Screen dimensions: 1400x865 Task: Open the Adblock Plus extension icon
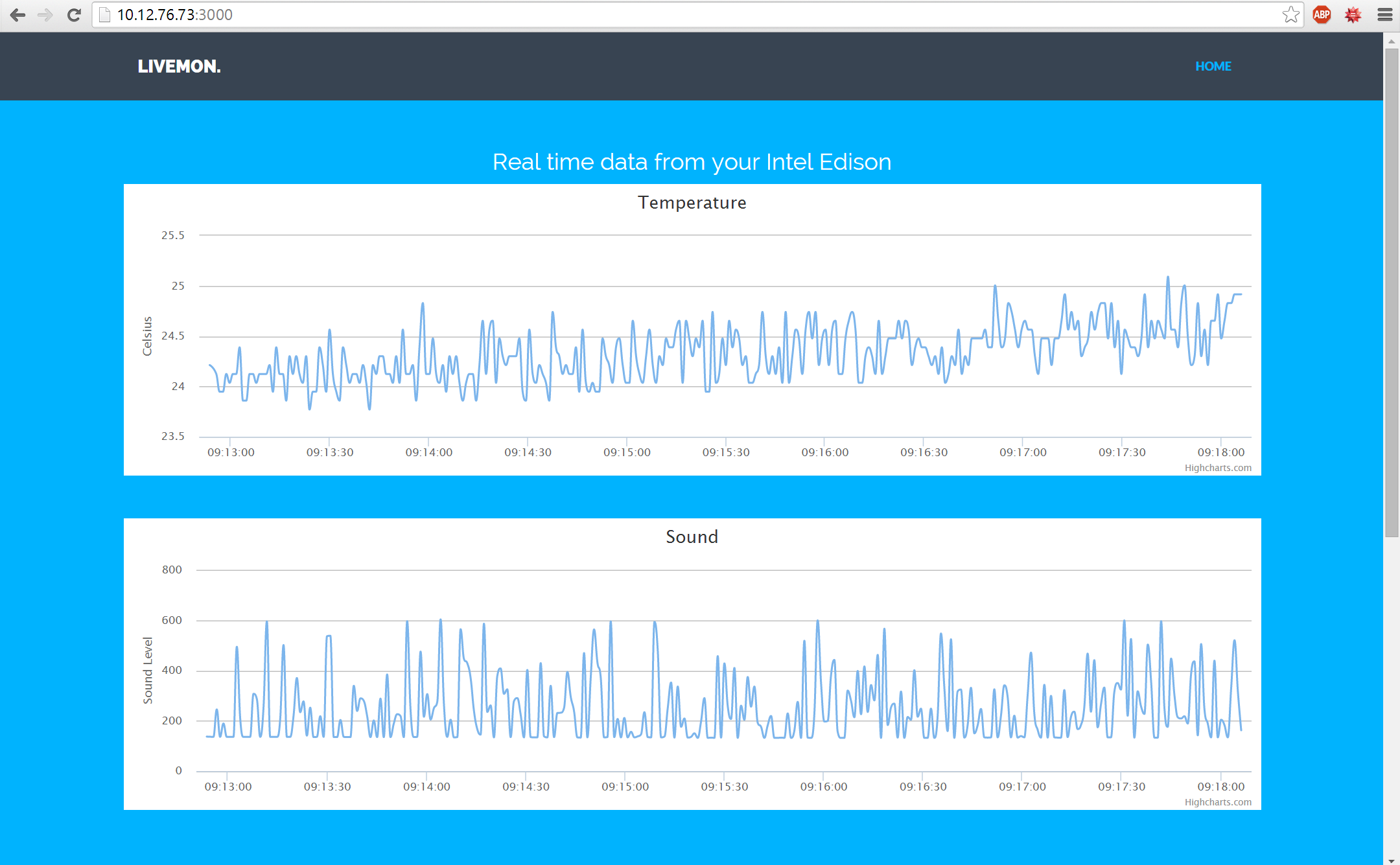(x=1322, y=15)
